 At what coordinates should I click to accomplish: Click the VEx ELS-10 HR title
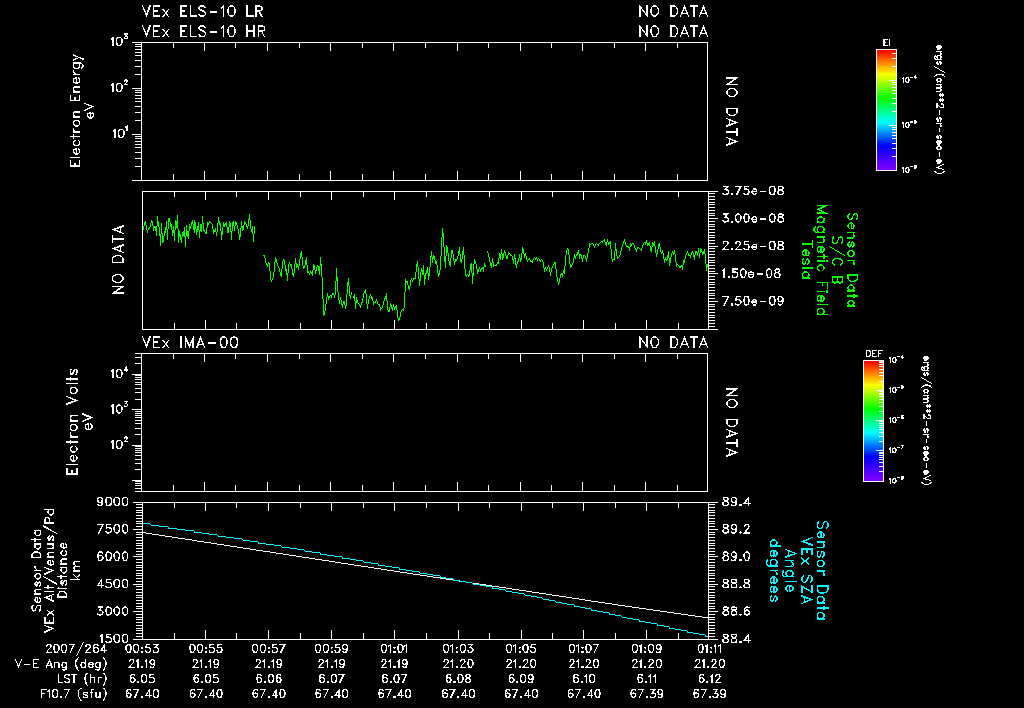pos(204,31)
